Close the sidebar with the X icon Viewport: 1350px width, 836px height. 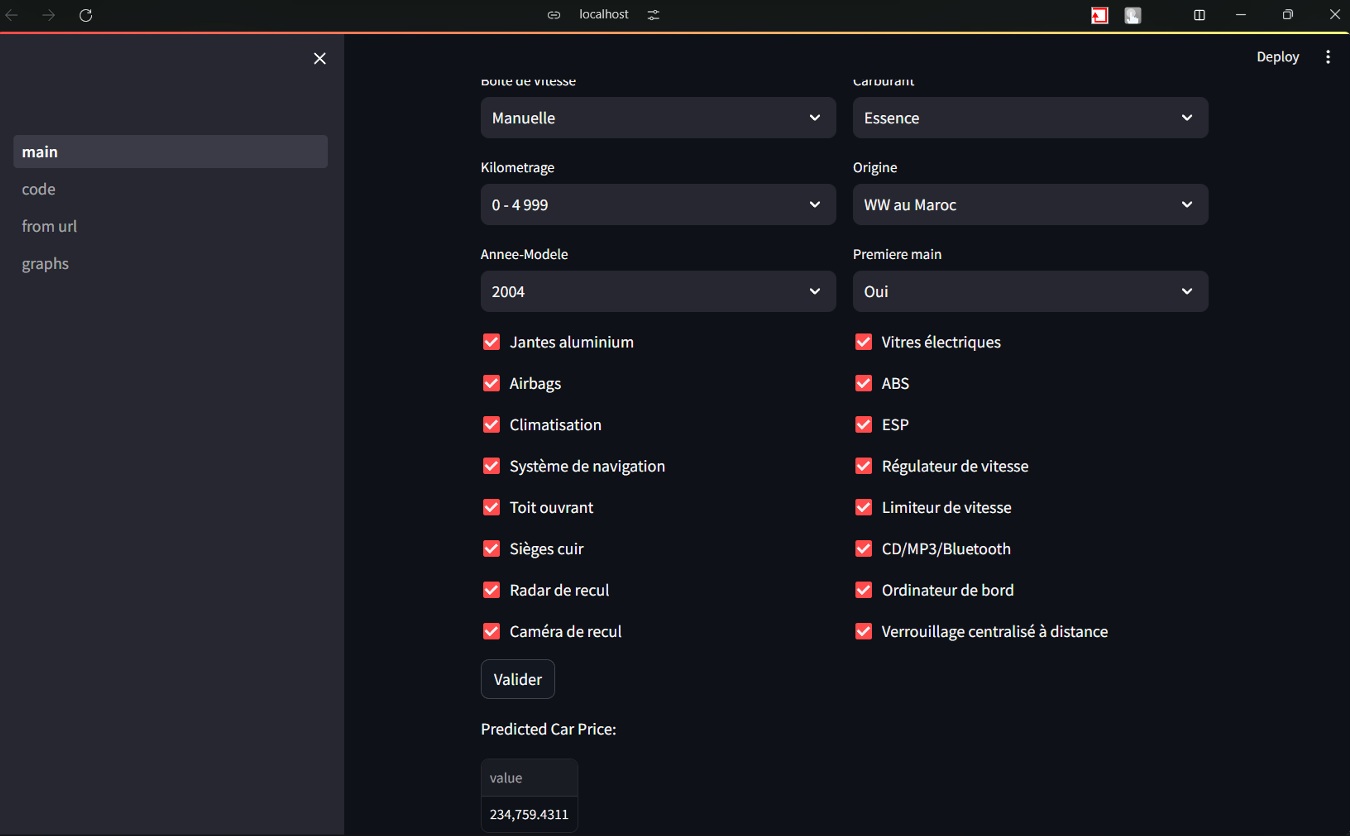coord(320,59)
